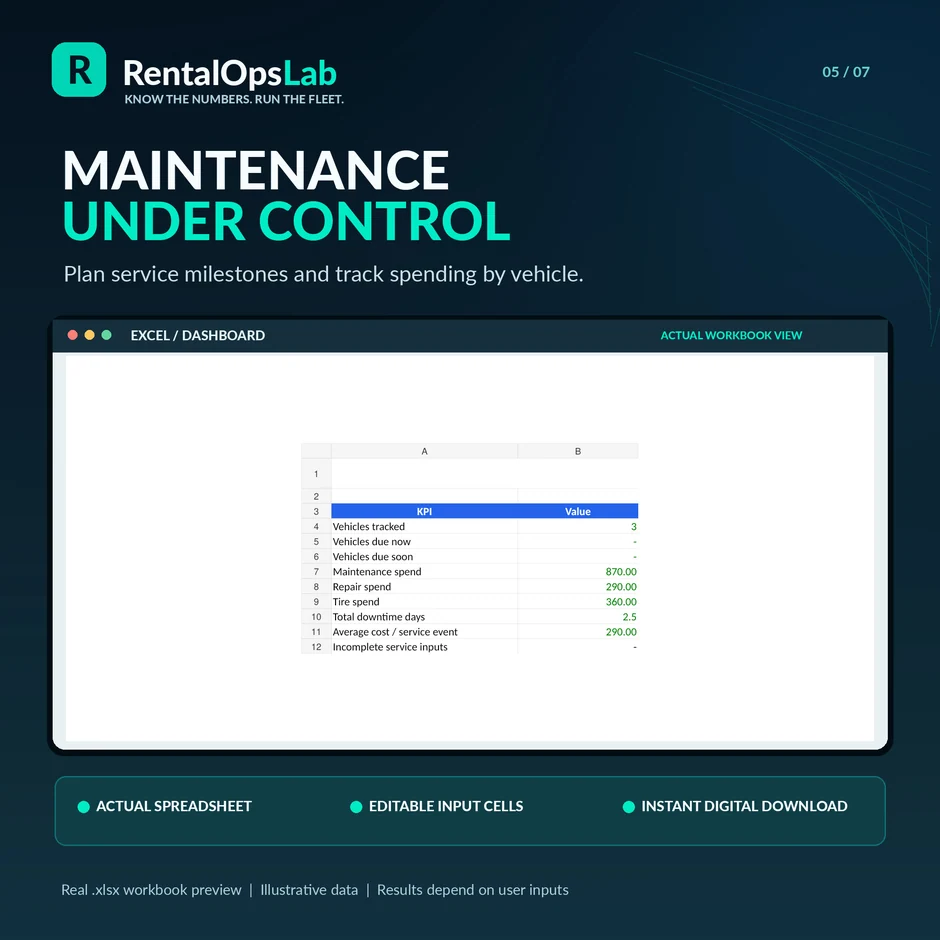
Task: Click the EDITABLE INPUT CELLS label
Action: (x=446, y=806)
